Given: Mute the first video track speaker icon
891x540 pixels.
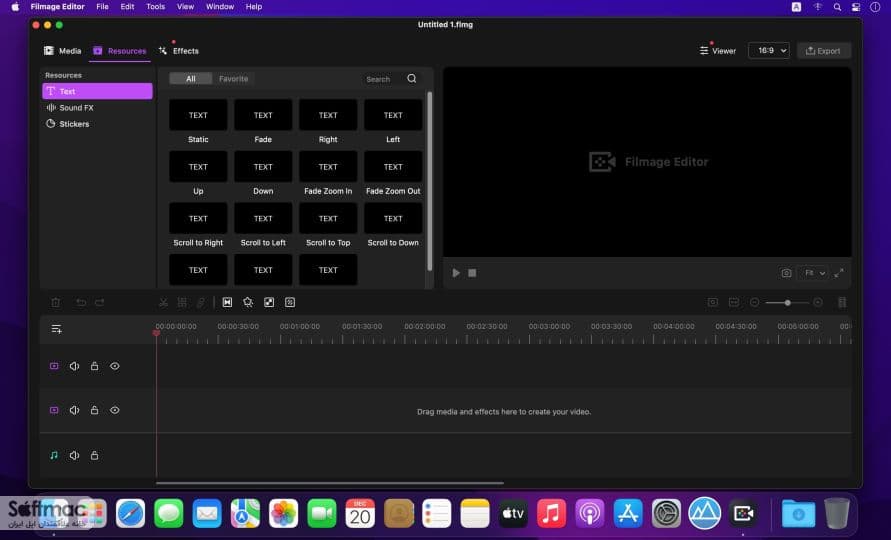Looking at the screenshot, I should [74, 366].
